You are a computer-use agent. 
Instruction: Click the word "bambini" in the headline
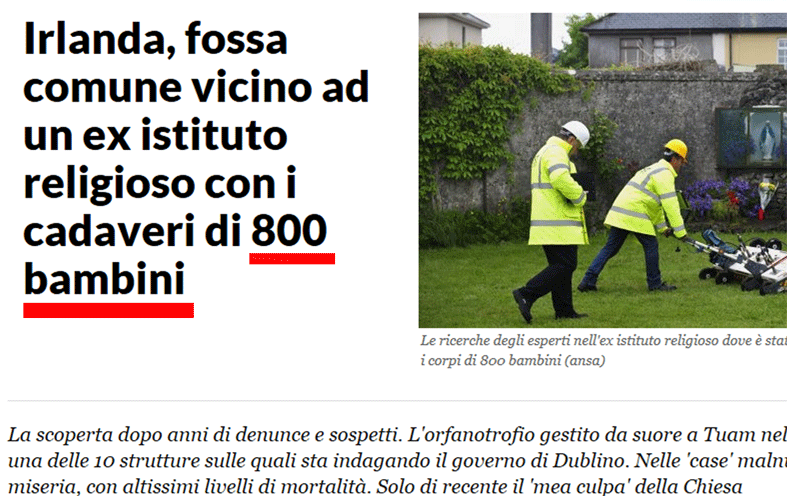point(104,279)
